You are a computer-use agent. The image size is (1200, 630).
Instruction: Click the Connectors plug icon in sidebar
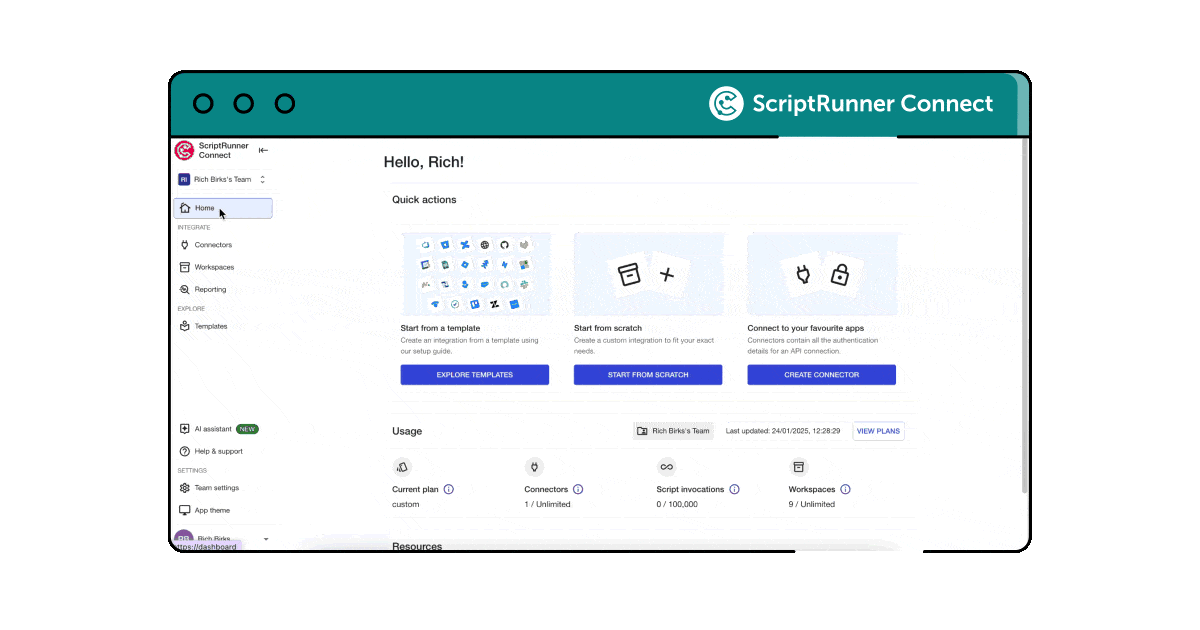[184, 245]
